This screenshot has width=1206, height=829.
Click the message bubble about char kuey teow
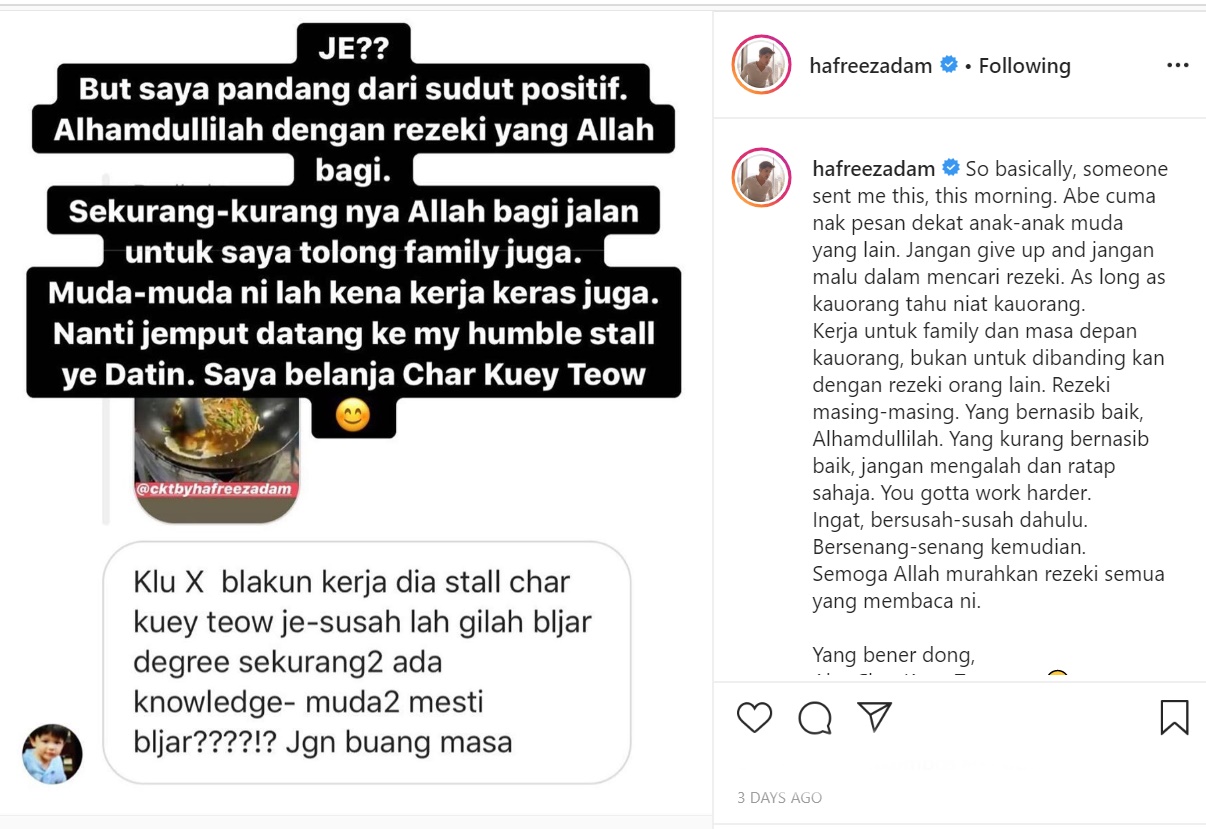click(x=367, y=662)
